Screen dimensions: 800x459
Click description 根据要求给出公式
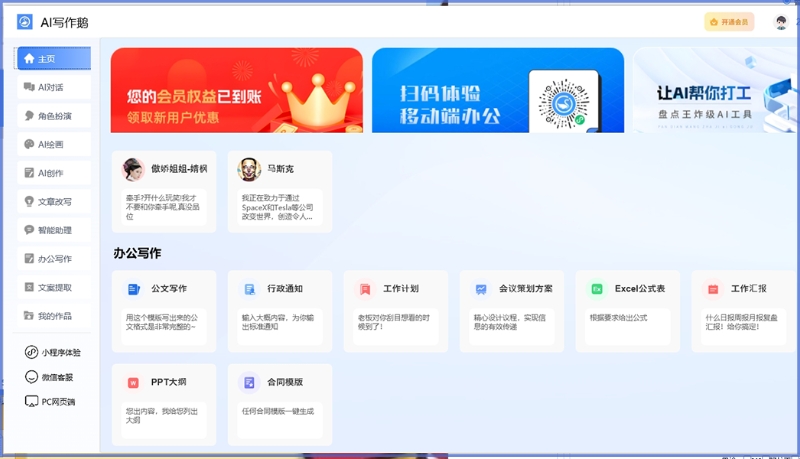pos(618,318)
